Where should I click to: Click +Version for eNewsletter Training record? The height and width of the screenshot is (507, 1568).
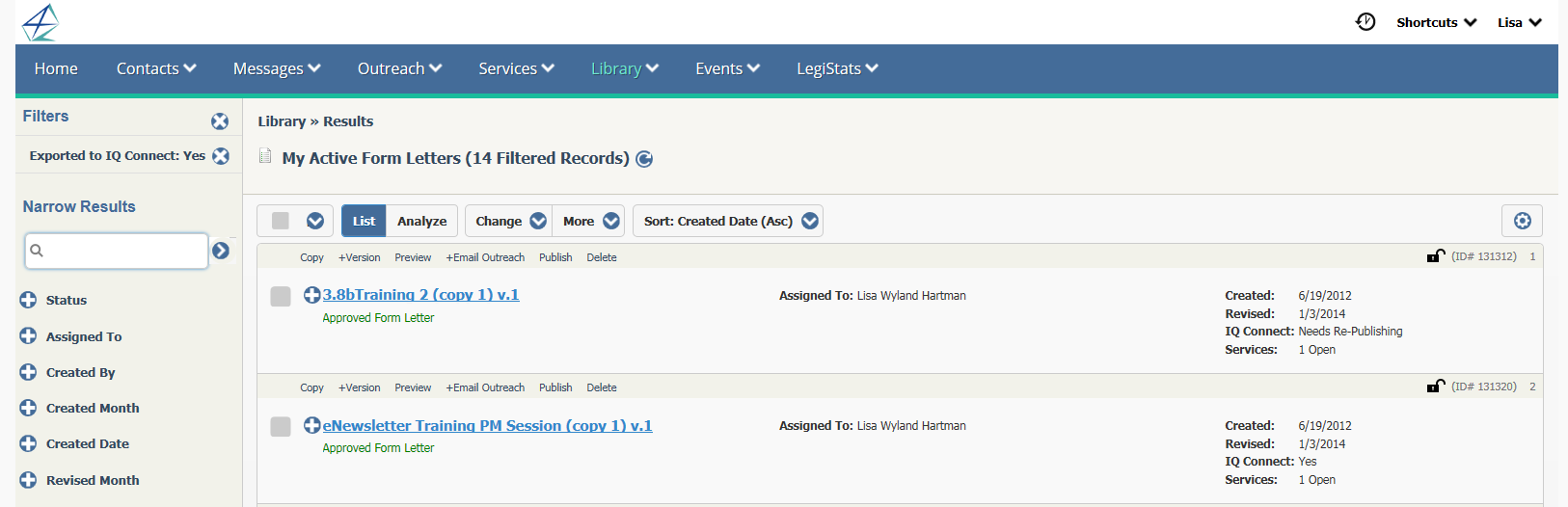(359, 387)
